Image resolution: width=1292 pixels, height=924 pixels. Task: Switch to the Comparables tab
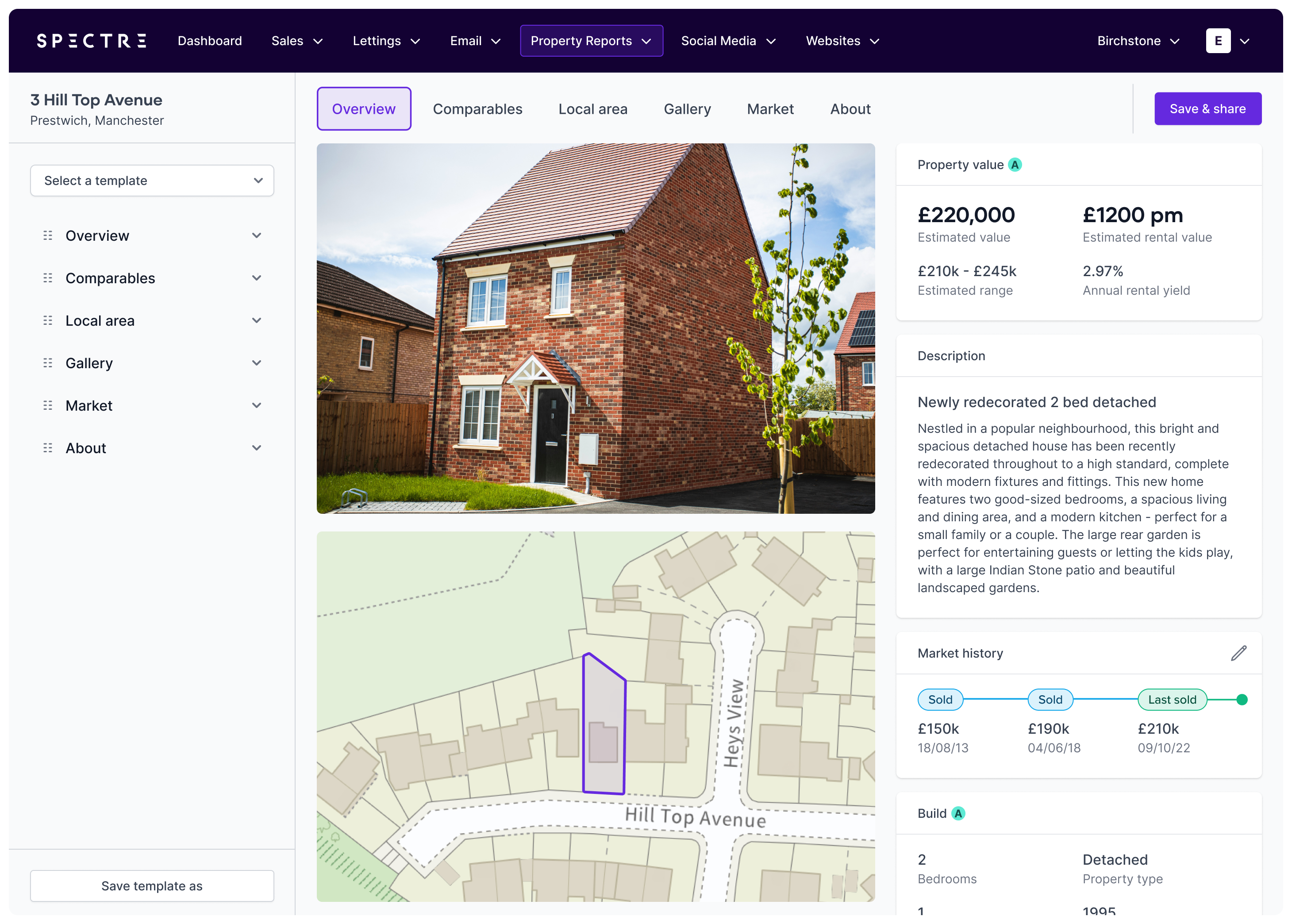coord(477,109)
